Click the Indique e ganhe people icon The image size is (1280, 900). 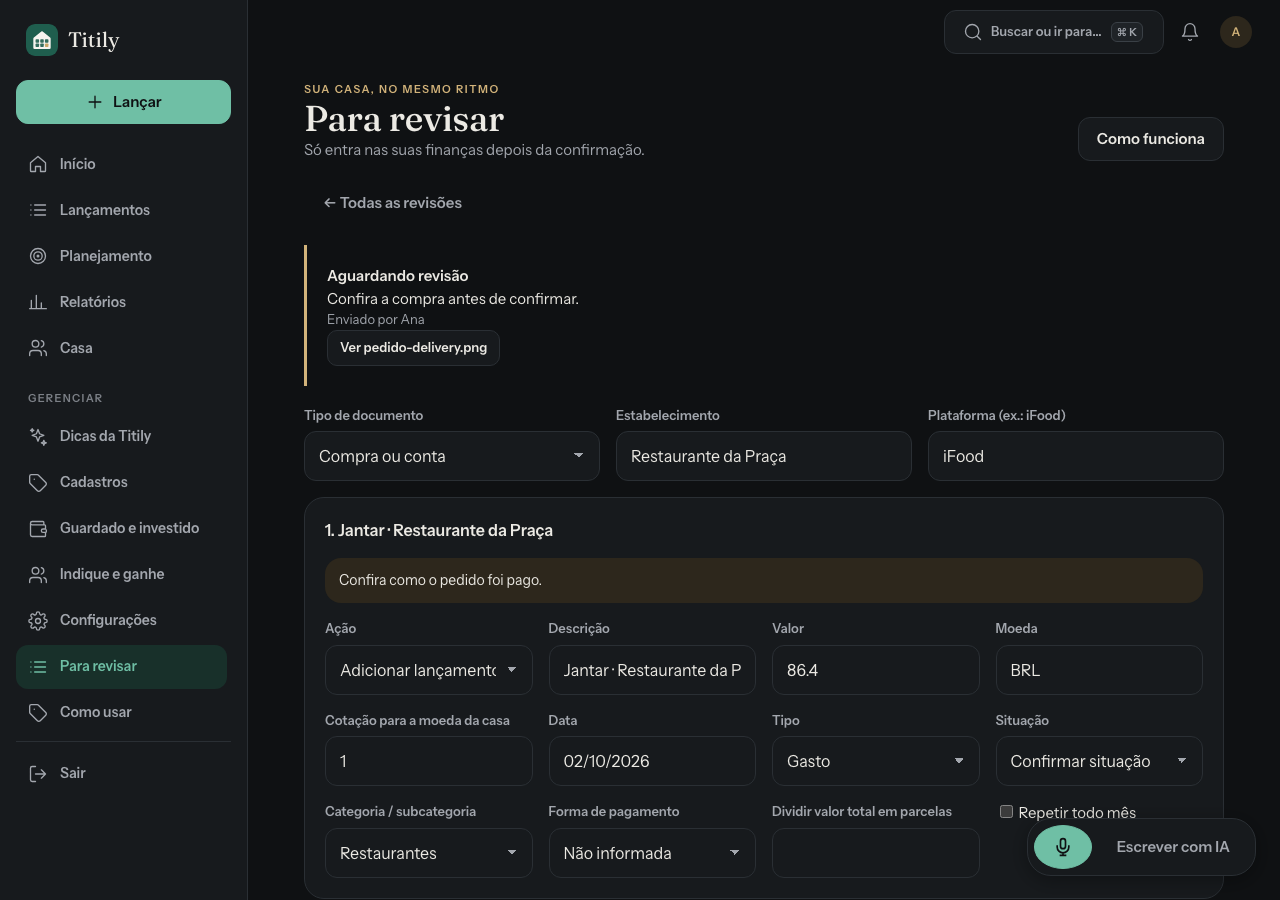(x=38, y=574)
